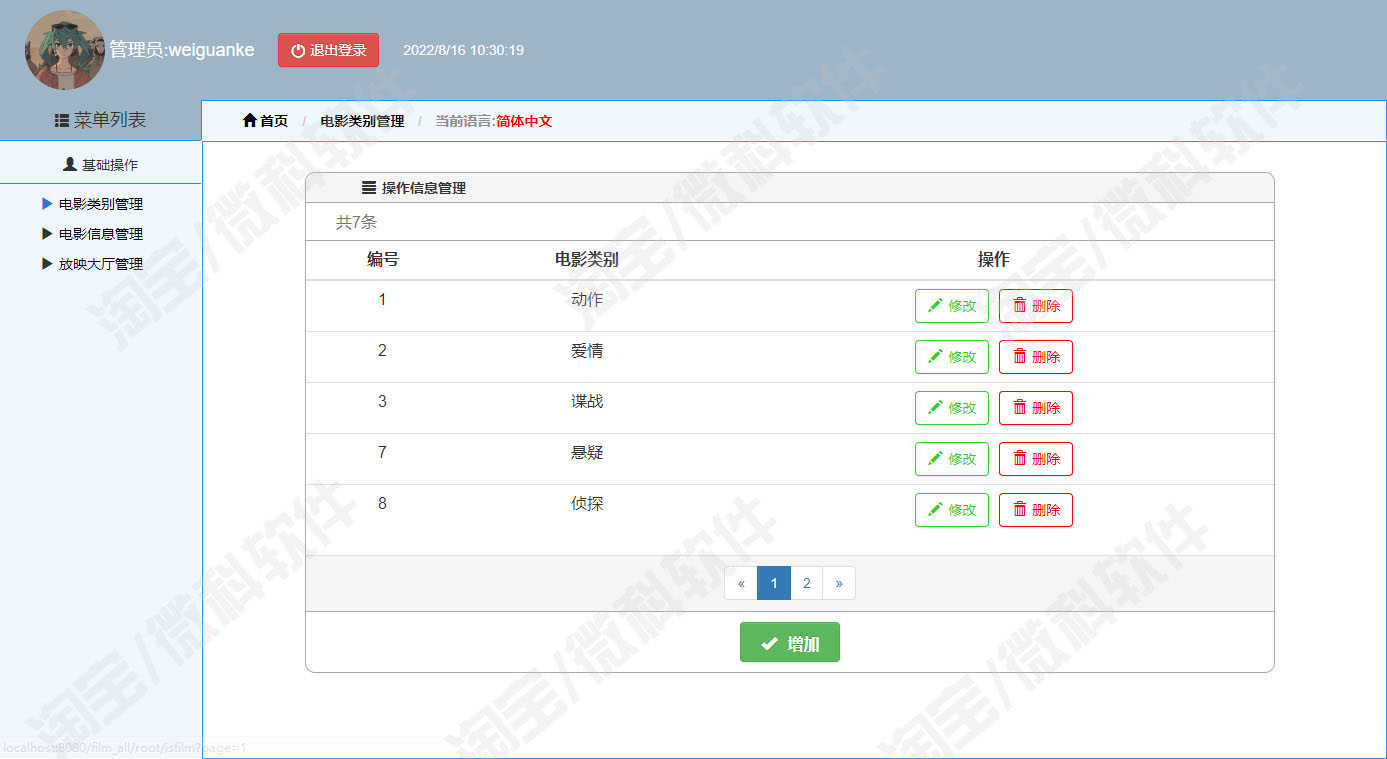Click the 当前语言 label
Viewport: 1387px width, 759px height.
pos(465,121)
